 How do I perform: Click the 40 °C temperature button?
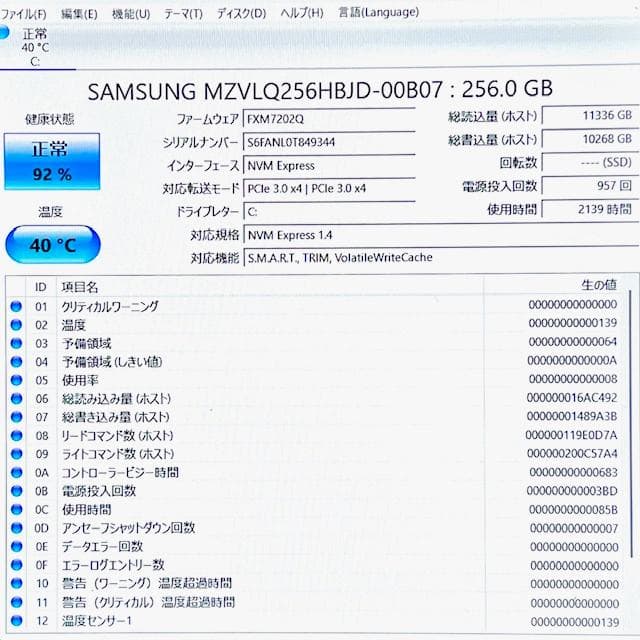point(53,244)
